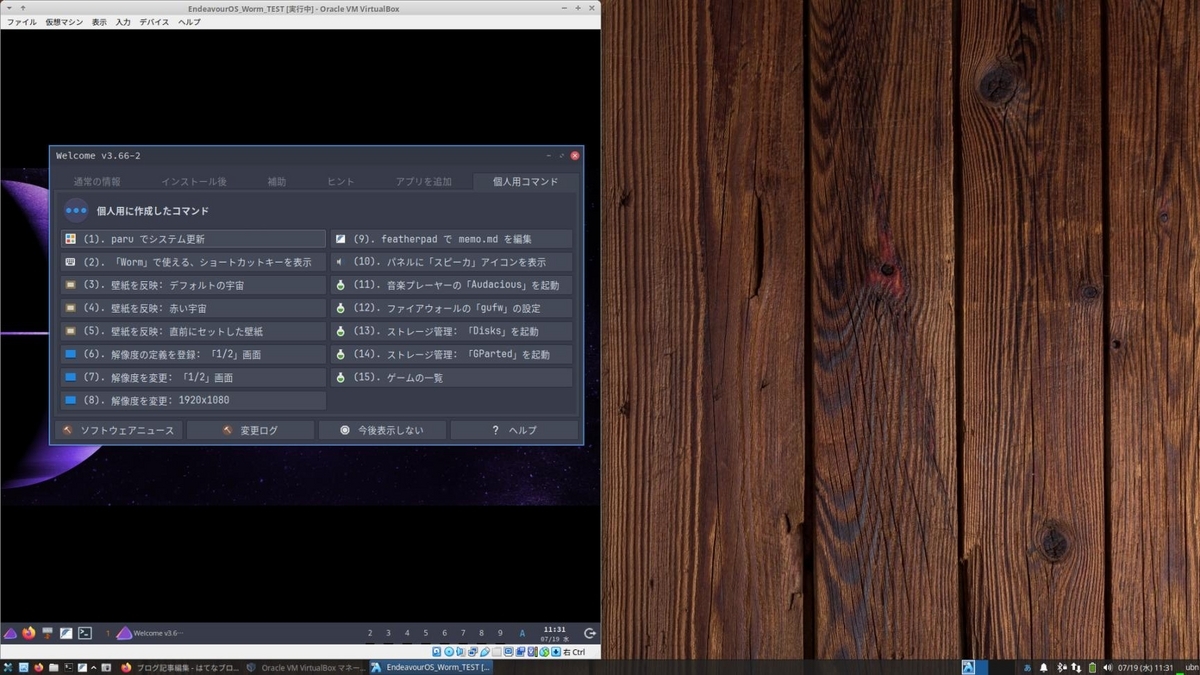Run (9) featherpad で memo.md を編集
The image size is (1200, 675).
pyautogui.click(x=452, y=239)
